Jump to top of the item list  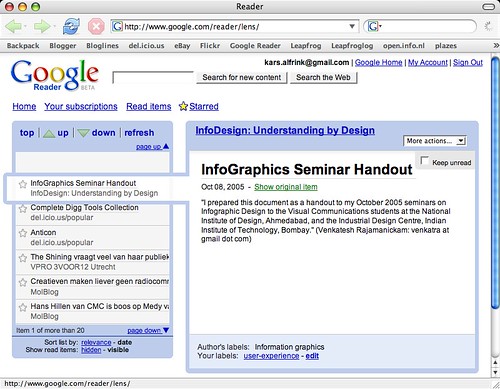click(x=27, y=133)
